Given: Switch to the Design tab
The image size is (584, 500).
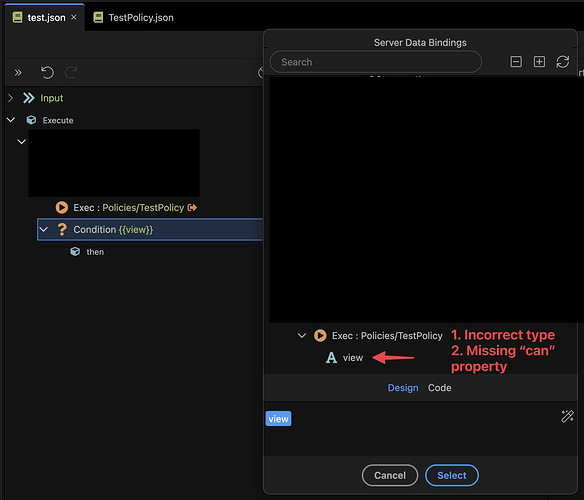Looking at the screenshot, I should (403, 388).
